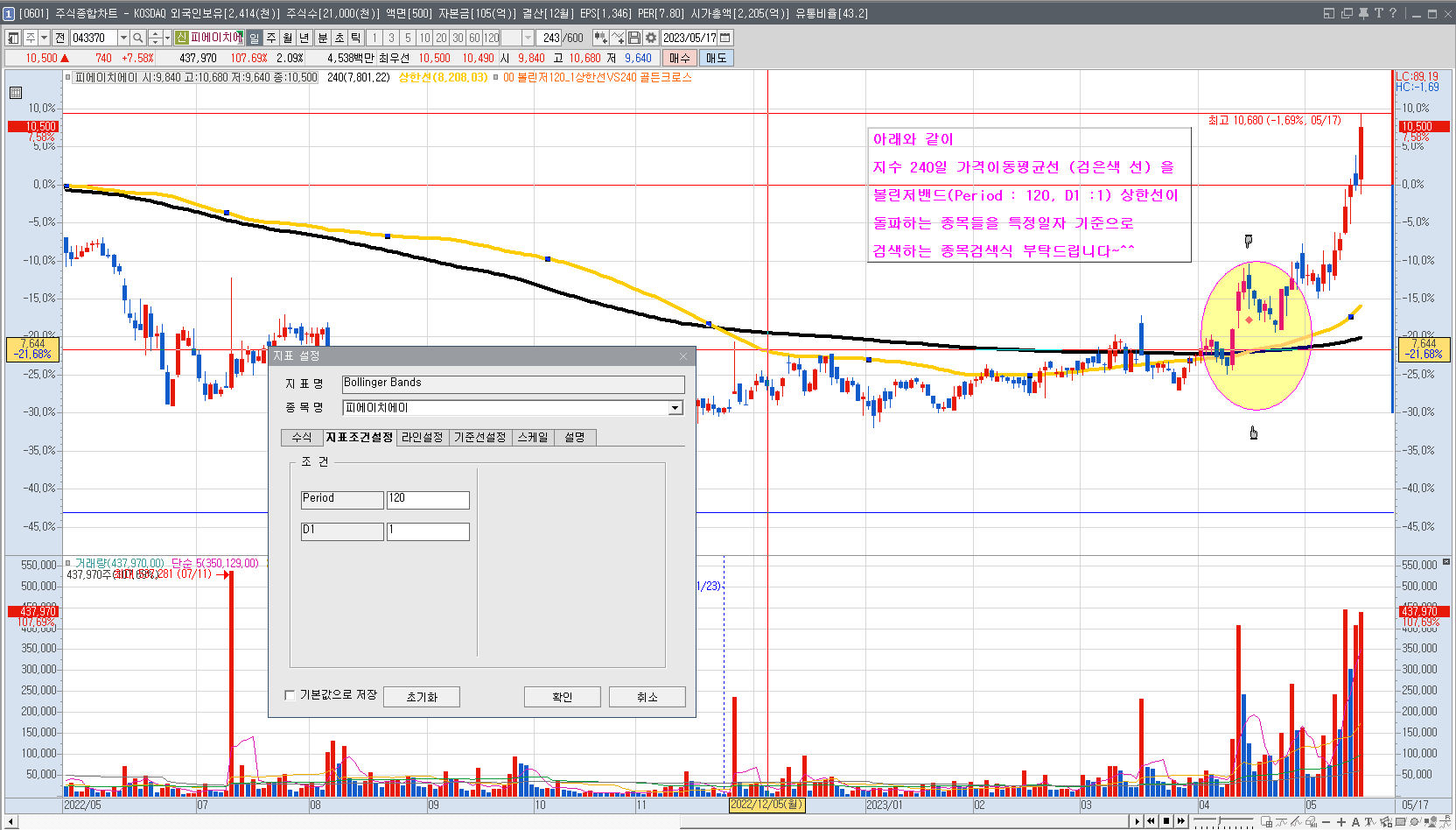Select the text annotation A tool
The height and width of the screenshot is (830, 1456).
click(1355, 822)
